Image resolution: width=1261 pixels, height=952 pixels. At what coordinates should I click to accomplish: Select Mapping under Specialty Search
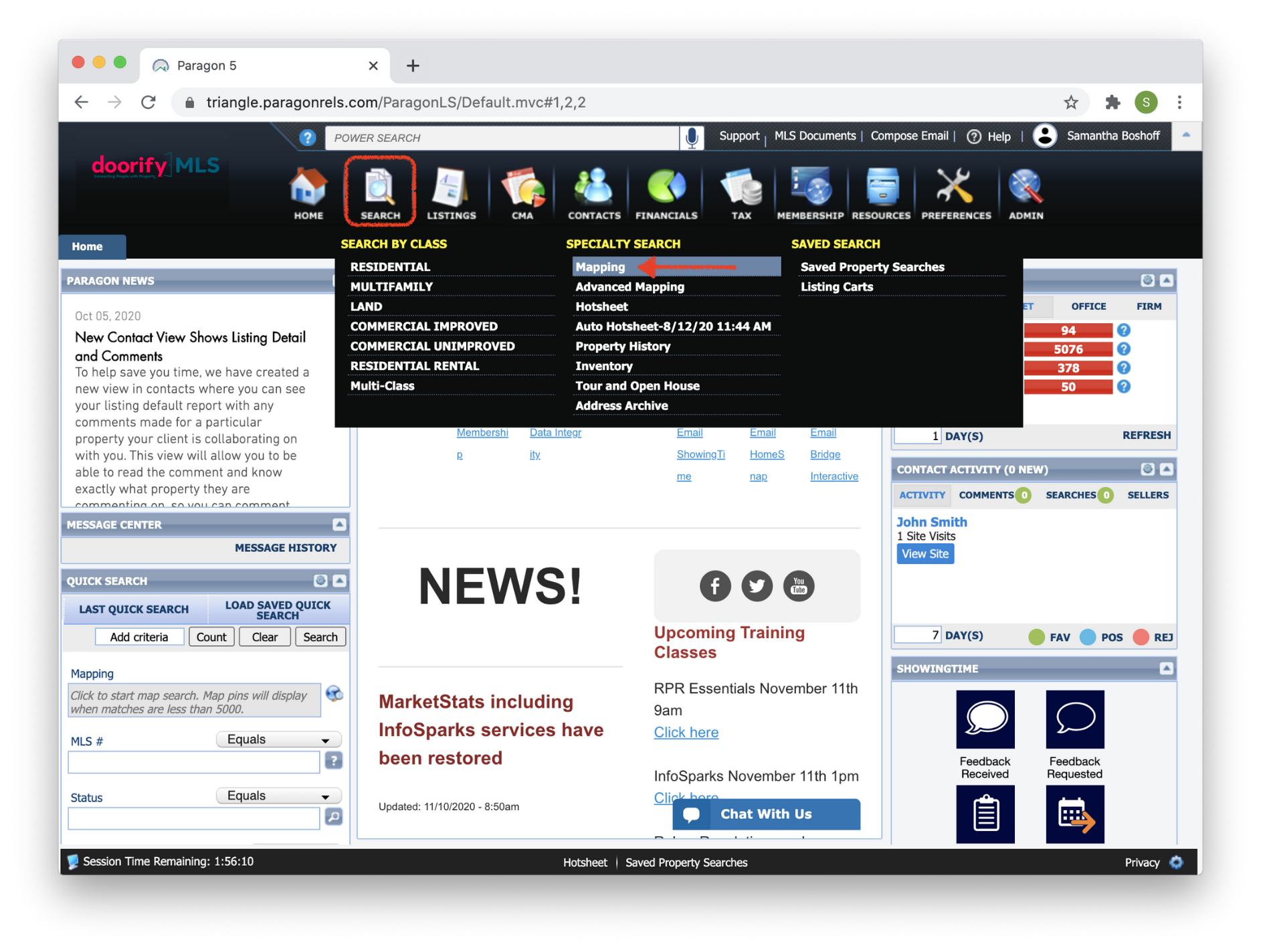pos(676,266)
